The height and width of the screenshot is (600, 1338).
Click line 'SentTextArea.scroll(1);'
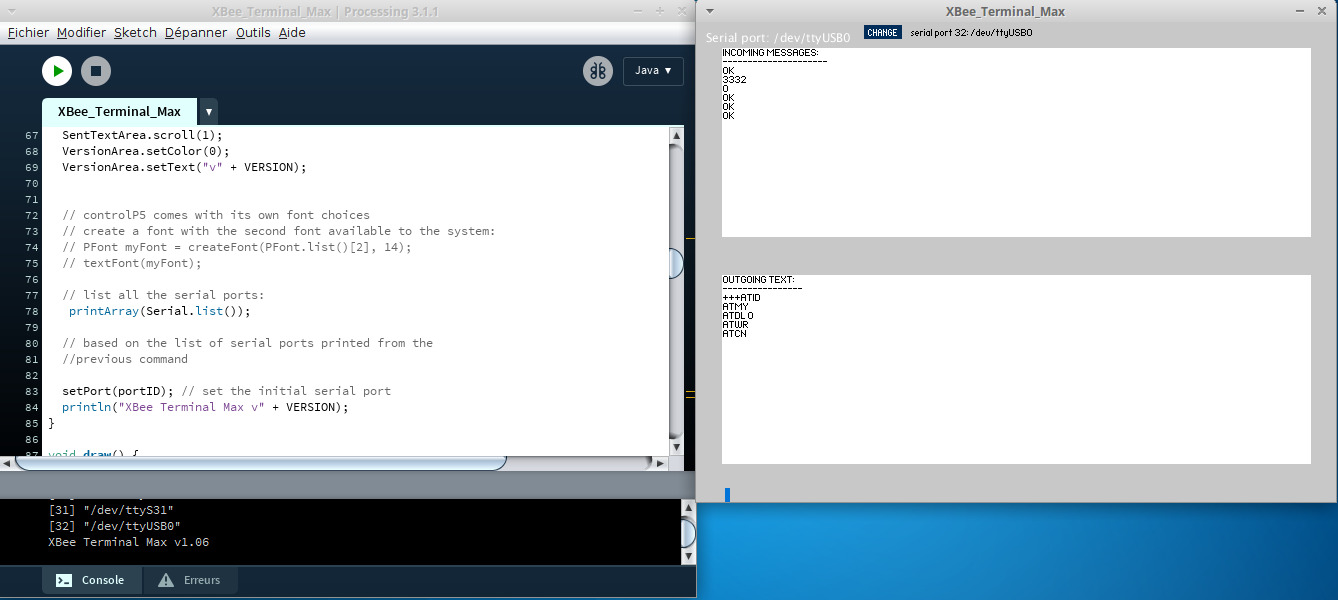point(142,135)
